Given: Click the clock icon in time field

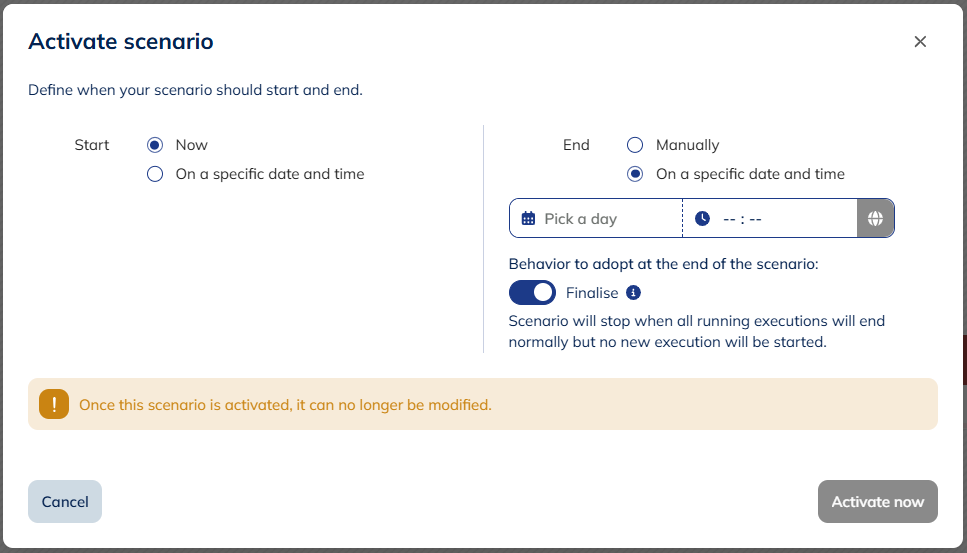Looking at the screenshot, I should click(x=702, y=219).
